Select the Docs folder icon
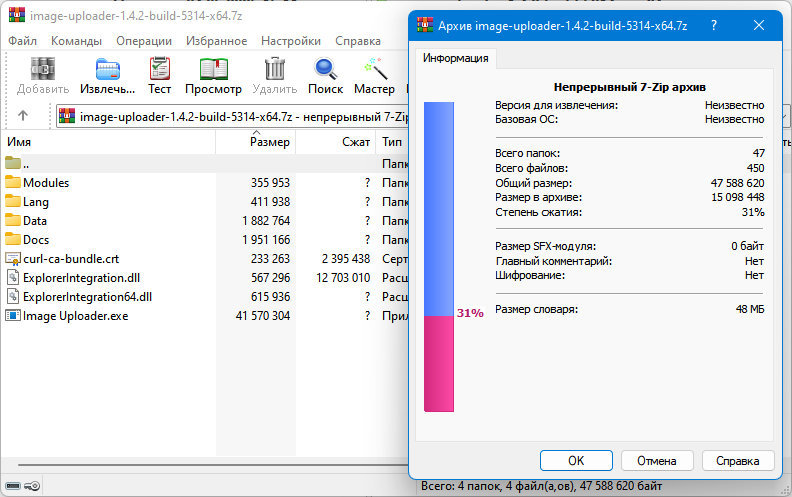792x497 pixels. pos(13,239)
